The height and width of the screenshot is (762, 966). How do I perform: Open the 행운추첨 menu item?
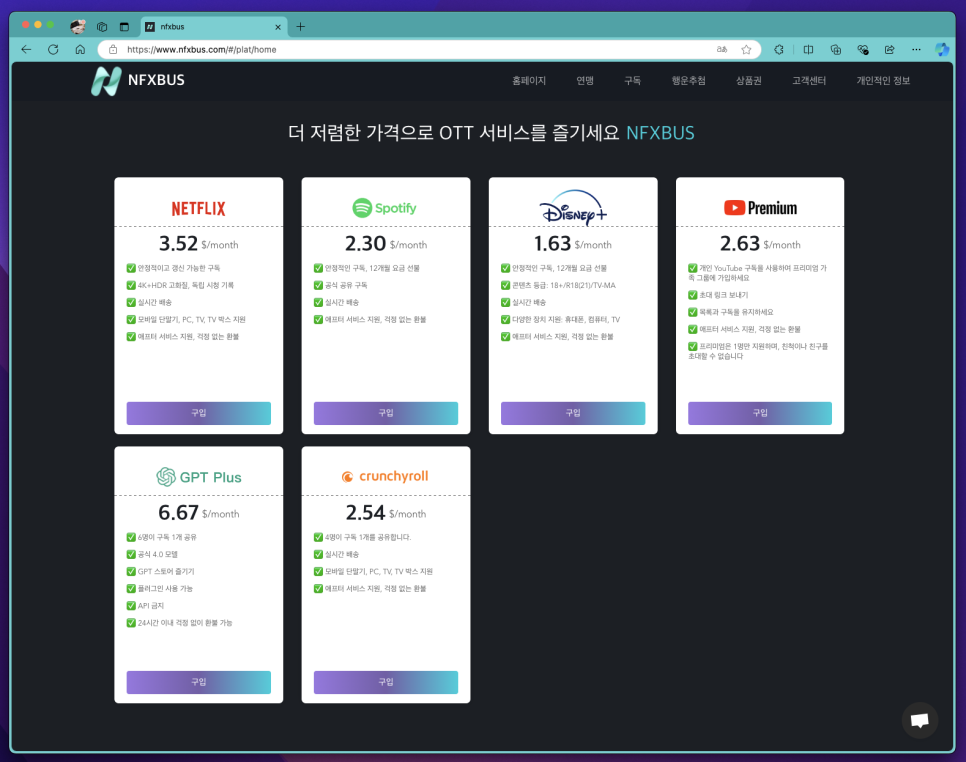pyautogui.click(x=688, y=81)
